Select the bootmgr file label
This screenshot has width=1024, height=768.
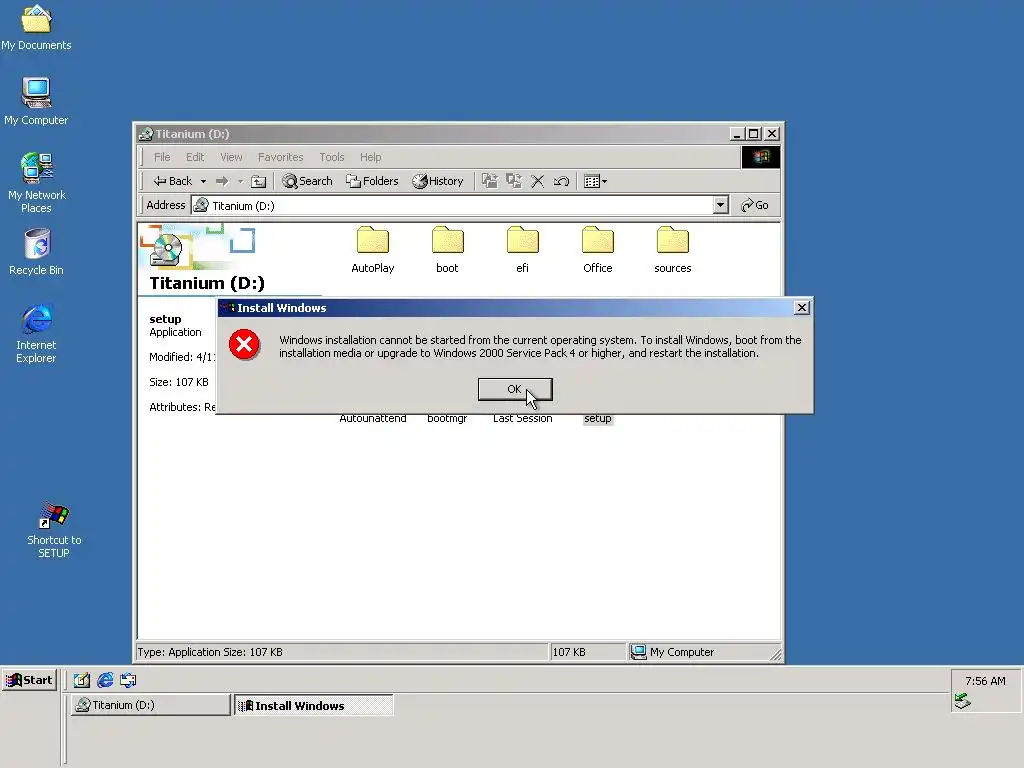point(447,419)
